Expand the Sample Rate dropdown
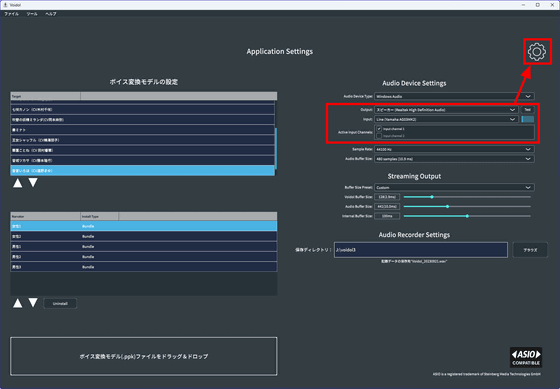Viewport: 560px width, 389px height. [x=454, y=149]
